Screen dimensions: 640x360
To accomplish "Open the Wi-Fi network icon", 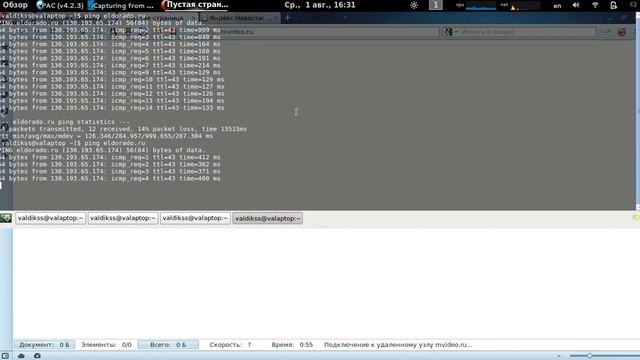I will pyautogui.click(x=595, y=5).
